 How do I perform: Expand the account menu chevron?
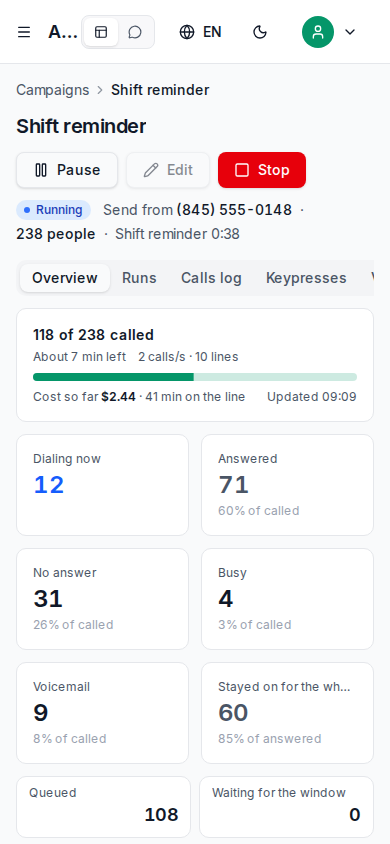click(x=350, y=32)
